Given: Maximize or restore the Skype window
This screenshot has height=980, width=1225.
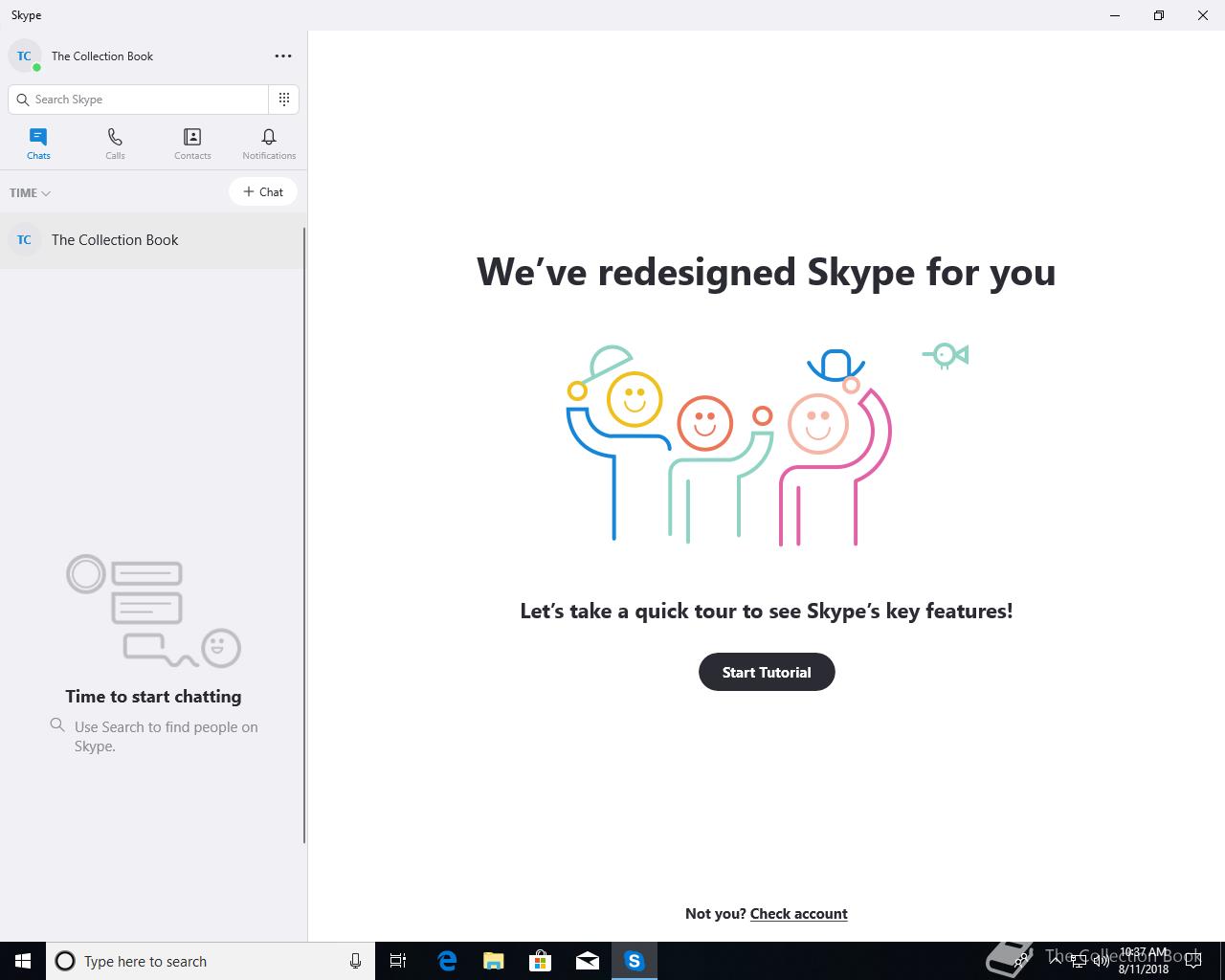Looking at the screenshot, I should point(1159,15).
